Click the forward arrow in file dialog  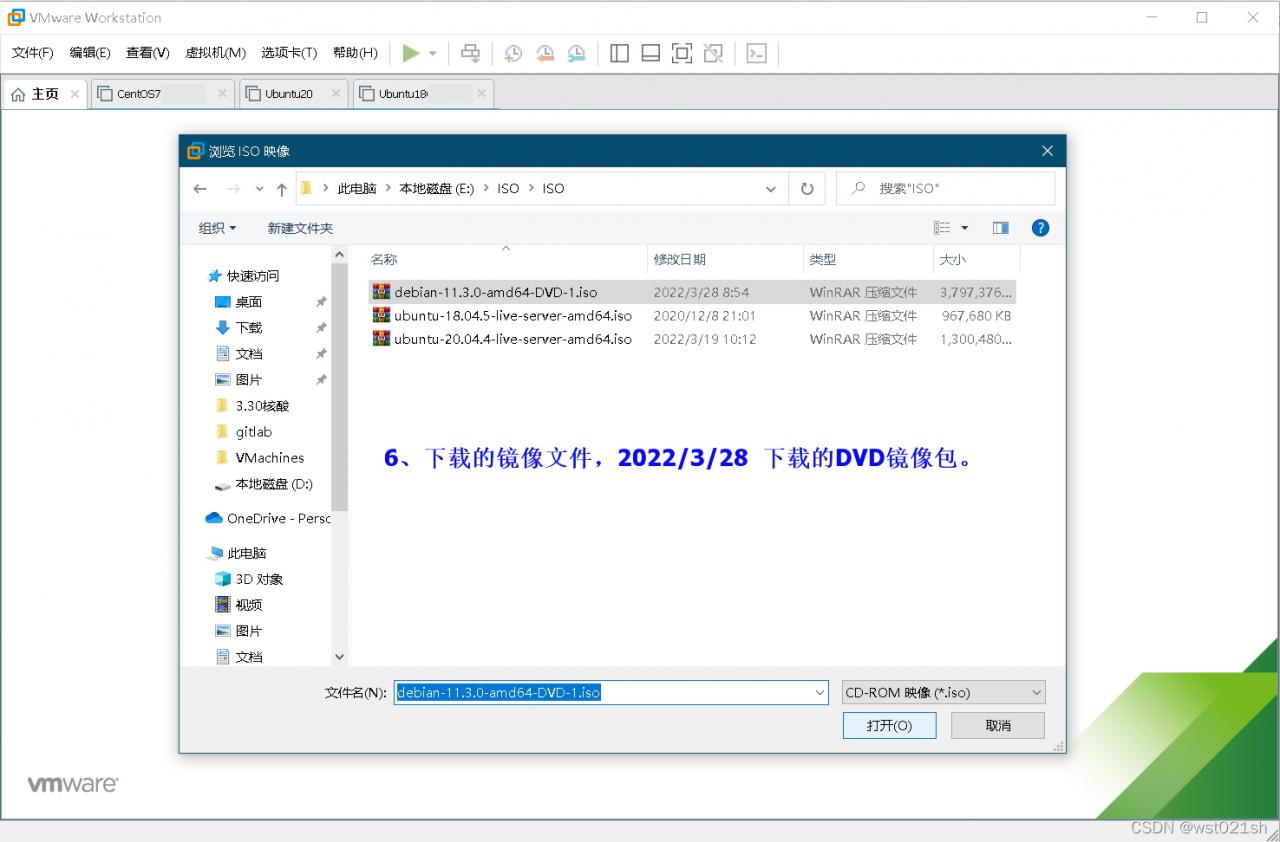click(x=233, y=188)
